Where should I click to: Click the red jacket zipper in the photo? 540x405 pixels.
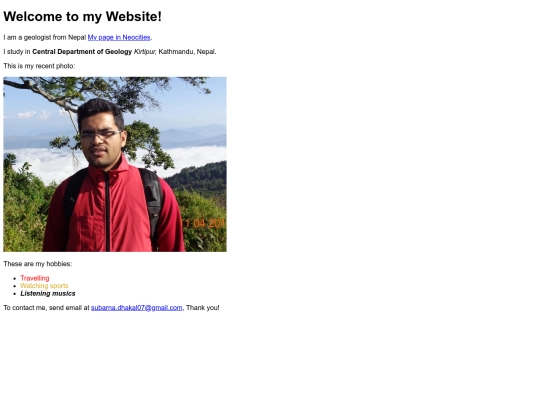click(x=107, y=210)
